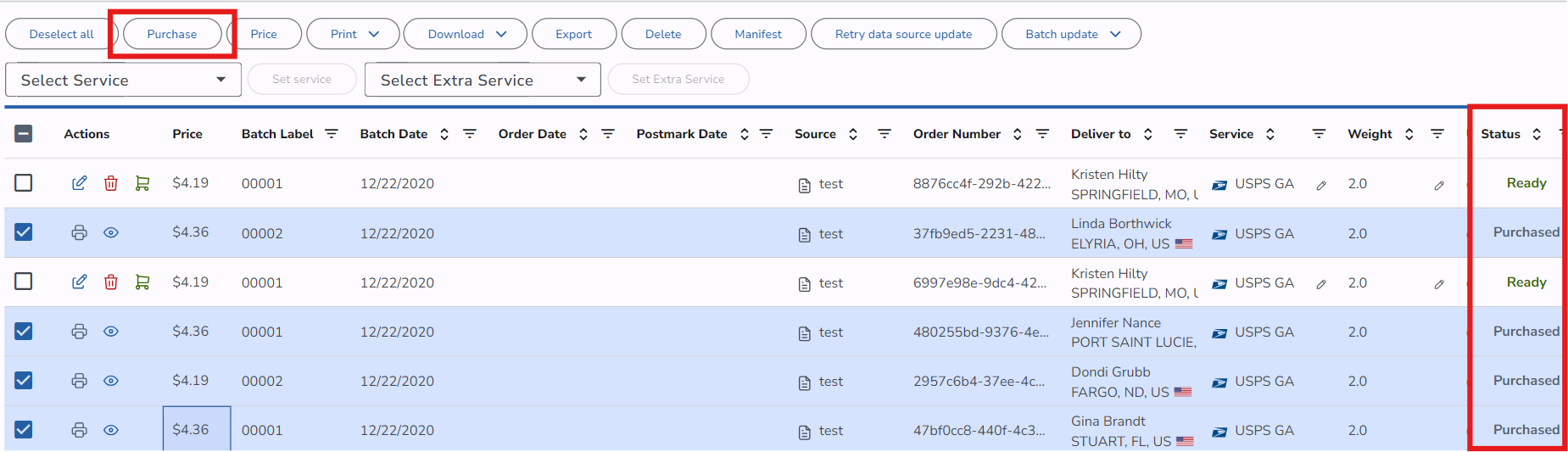
Task: Open filter icon on Batch Label column
Action: coord(332,134)
